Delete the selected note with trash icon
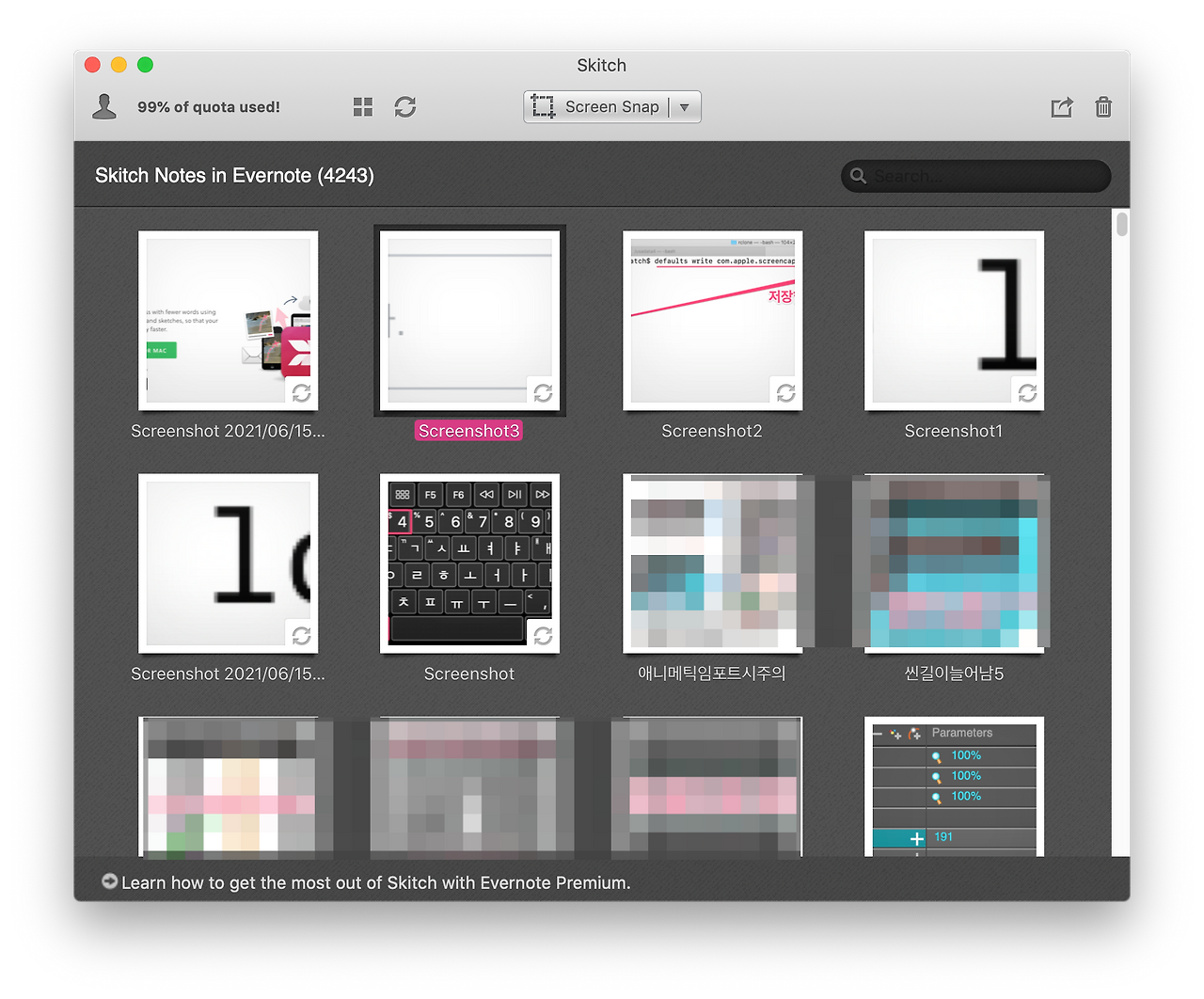 tap(1103, 107)
